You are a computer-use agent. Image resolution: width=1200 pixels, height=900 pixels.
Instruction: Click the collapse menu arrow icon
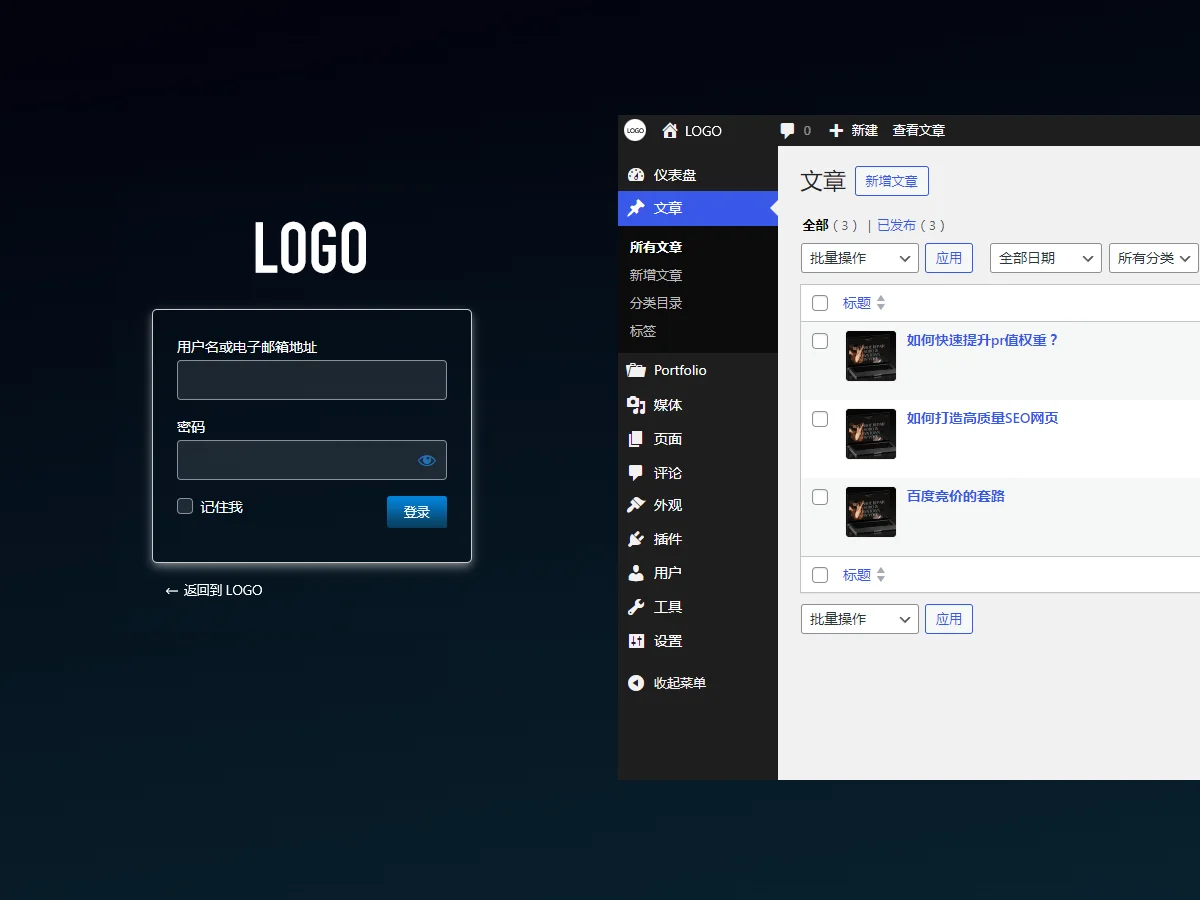(x=636, y=683)
